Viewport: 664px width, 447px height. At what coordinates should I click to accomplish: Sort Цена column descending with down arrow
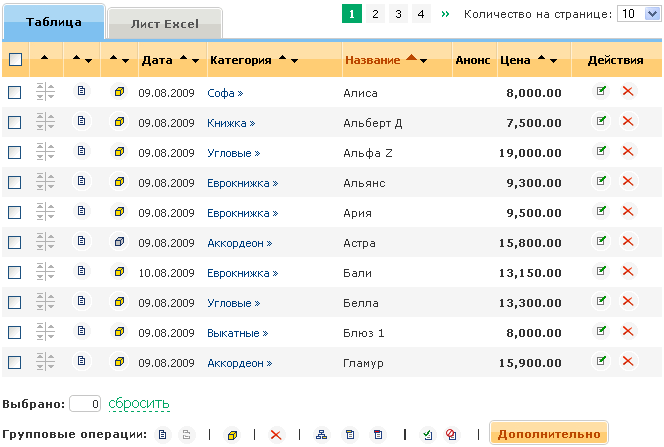click(x=553, y=61)
